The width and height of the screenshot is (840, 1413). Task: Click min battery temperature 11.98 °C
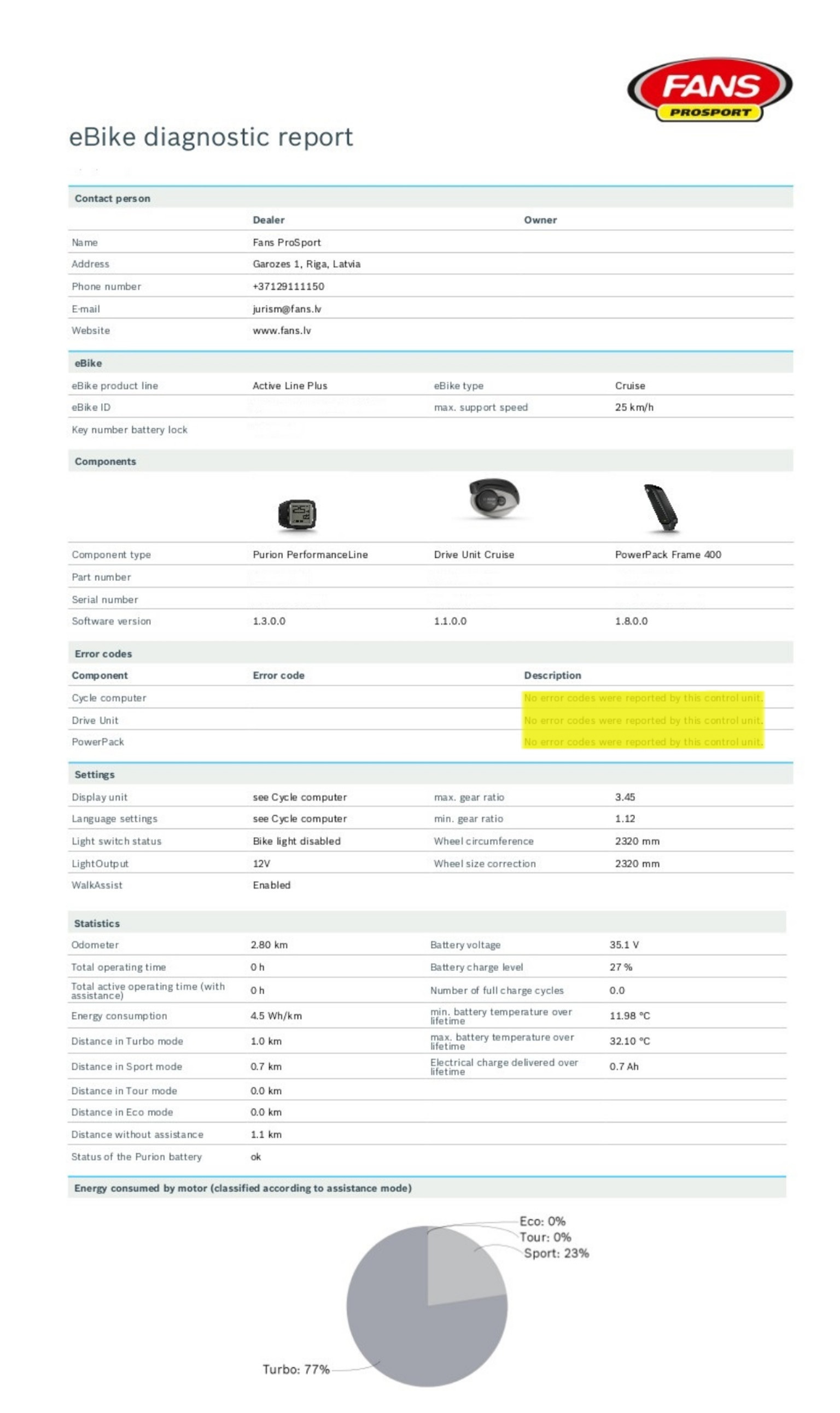pos(629,1017)
